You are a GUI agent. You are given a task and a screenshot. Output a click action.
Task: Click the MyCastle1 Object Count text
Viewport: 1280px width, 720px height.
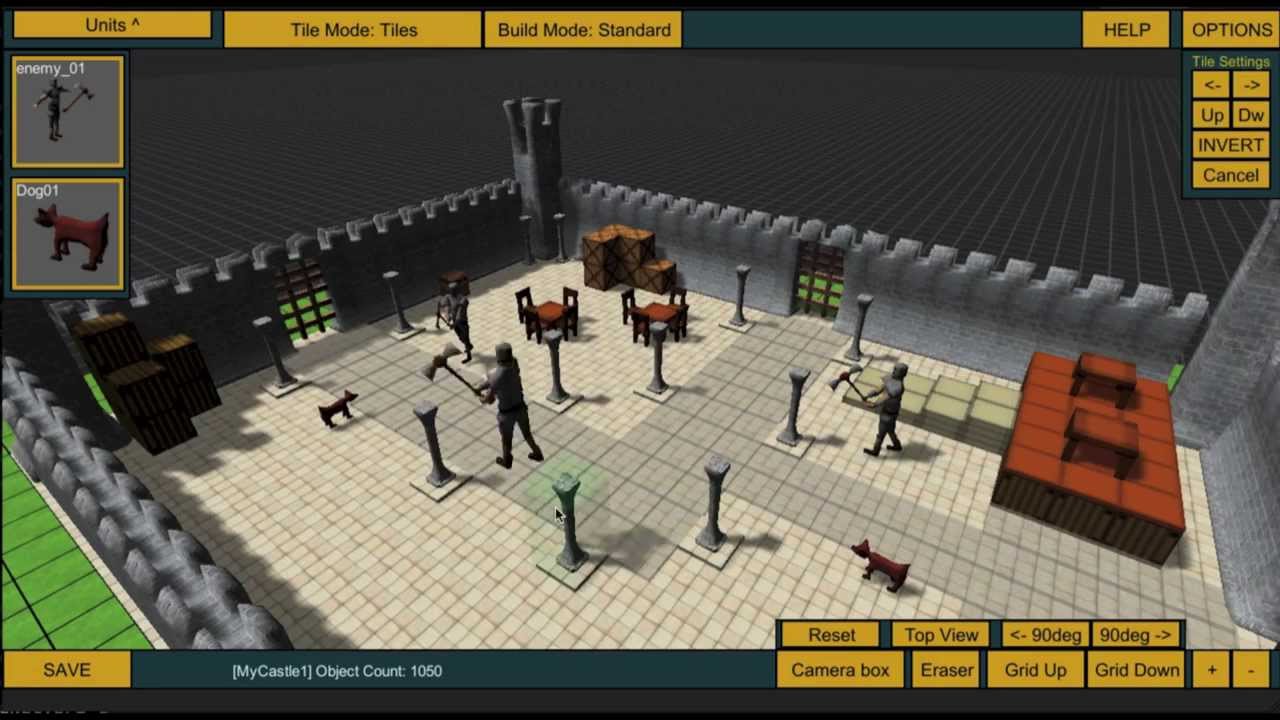click(x=337, y=671)
